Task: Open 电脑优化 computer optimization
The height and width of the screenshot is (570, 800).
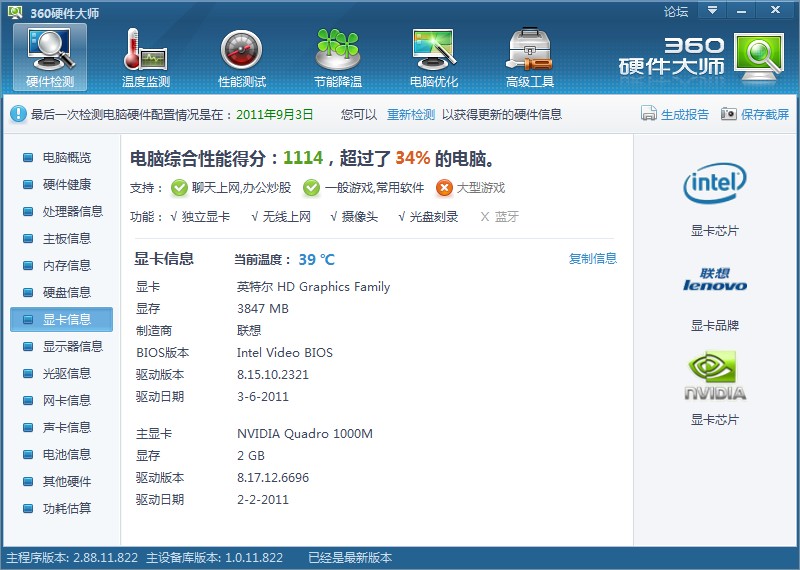Action: tap(434, 57)
